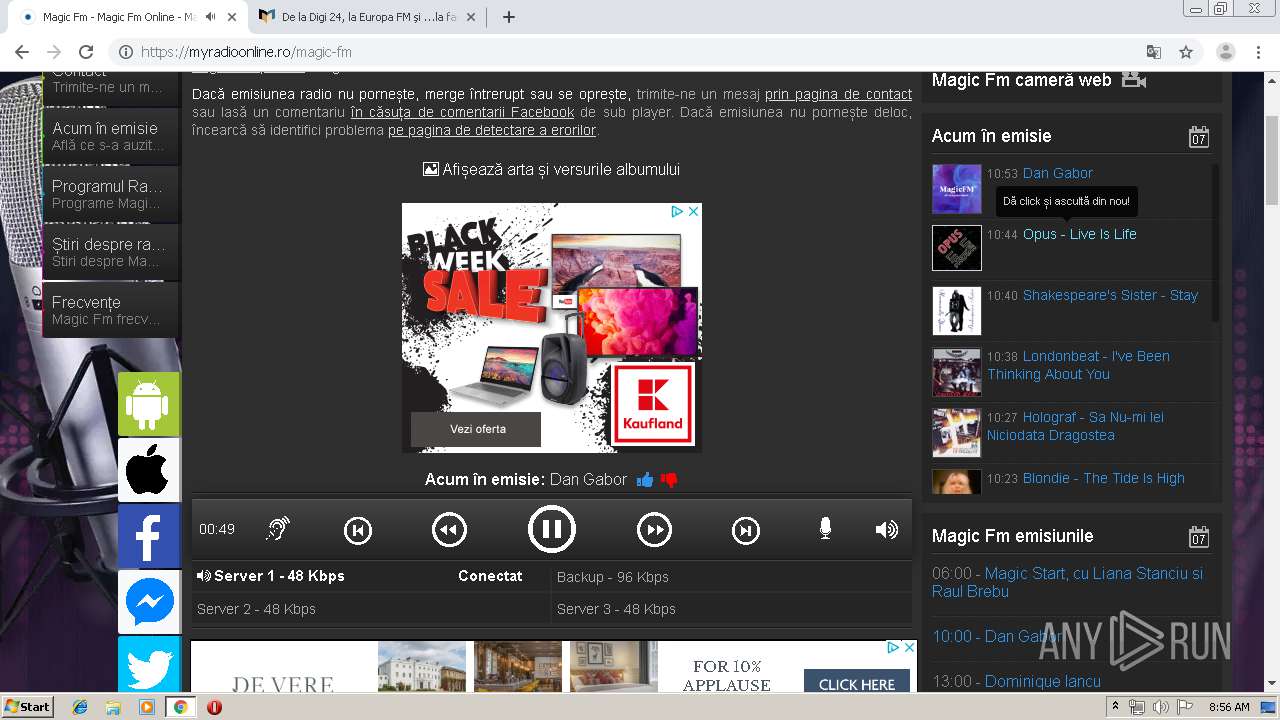
Task: Follow the prin pagina de contact link
Action: point(838,94)
